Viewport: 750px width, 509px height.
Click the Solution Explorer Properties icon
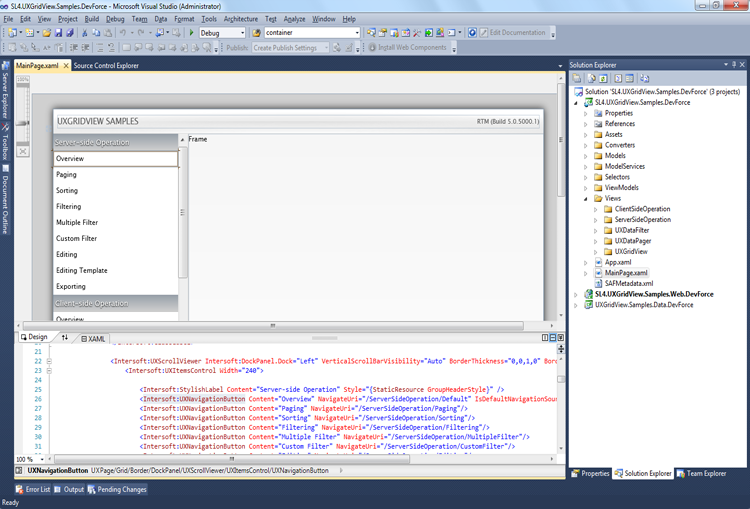point(577,78)
